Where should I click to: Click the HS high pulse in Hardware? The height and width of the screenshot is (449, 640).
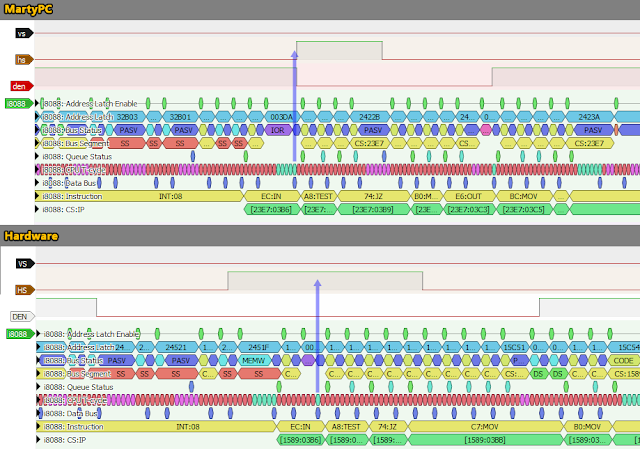click(x=325, y=280)
